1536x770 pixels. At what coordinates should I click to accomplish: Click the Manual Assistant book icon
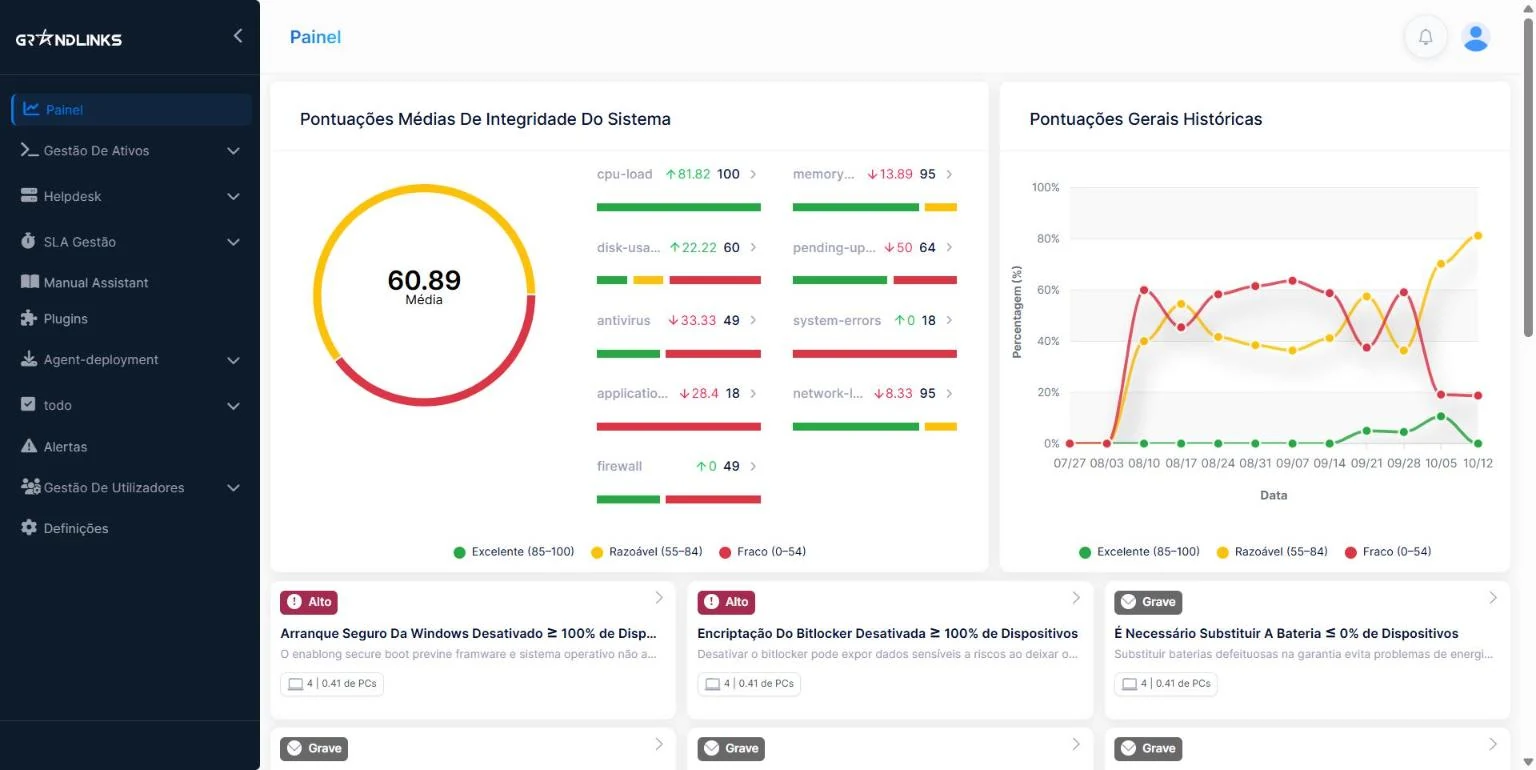(29, 282)
